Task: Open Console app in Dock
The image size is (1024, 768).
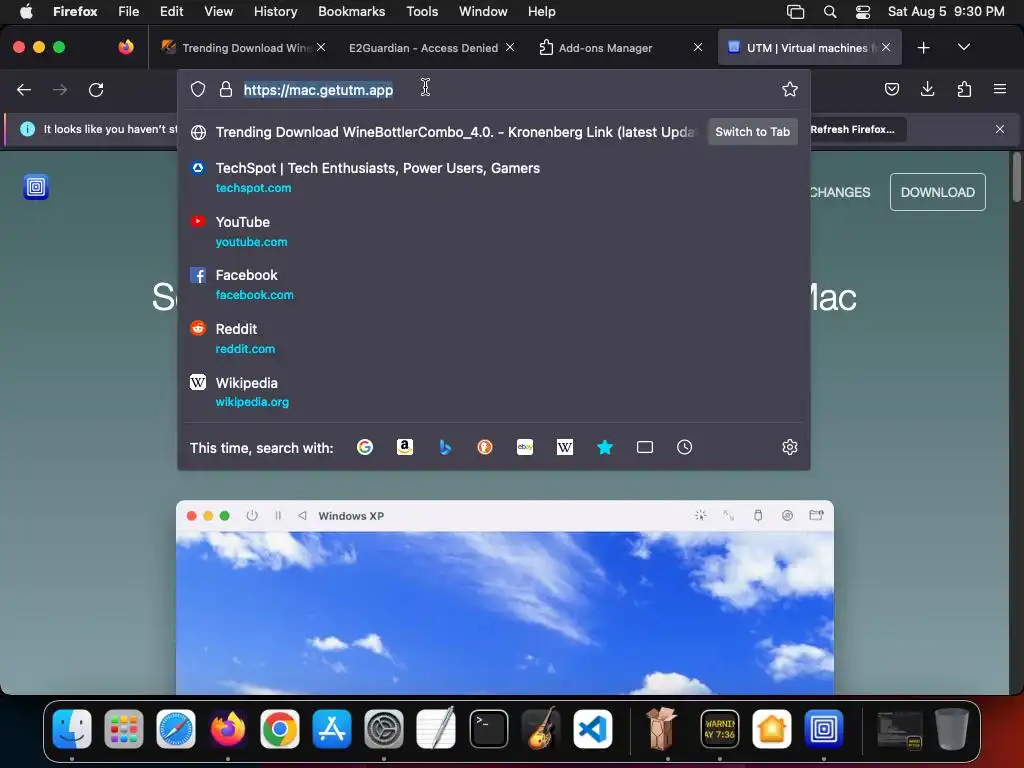Action: click(x=720, y=729)
